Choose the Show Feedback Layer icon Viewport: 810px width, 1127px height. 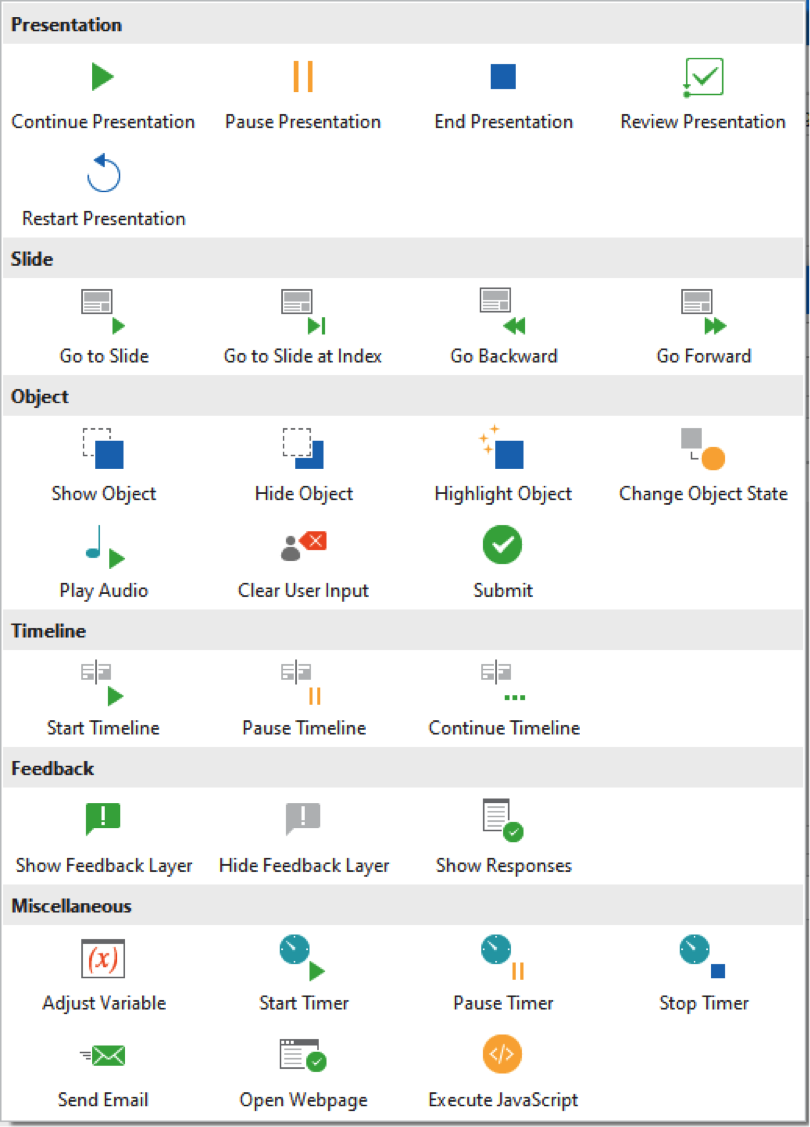pos(103,820)
